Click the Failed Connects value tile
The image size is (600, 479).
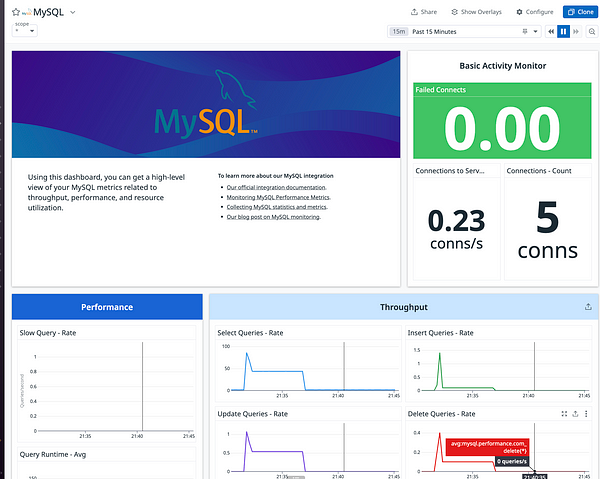point(502,128)
